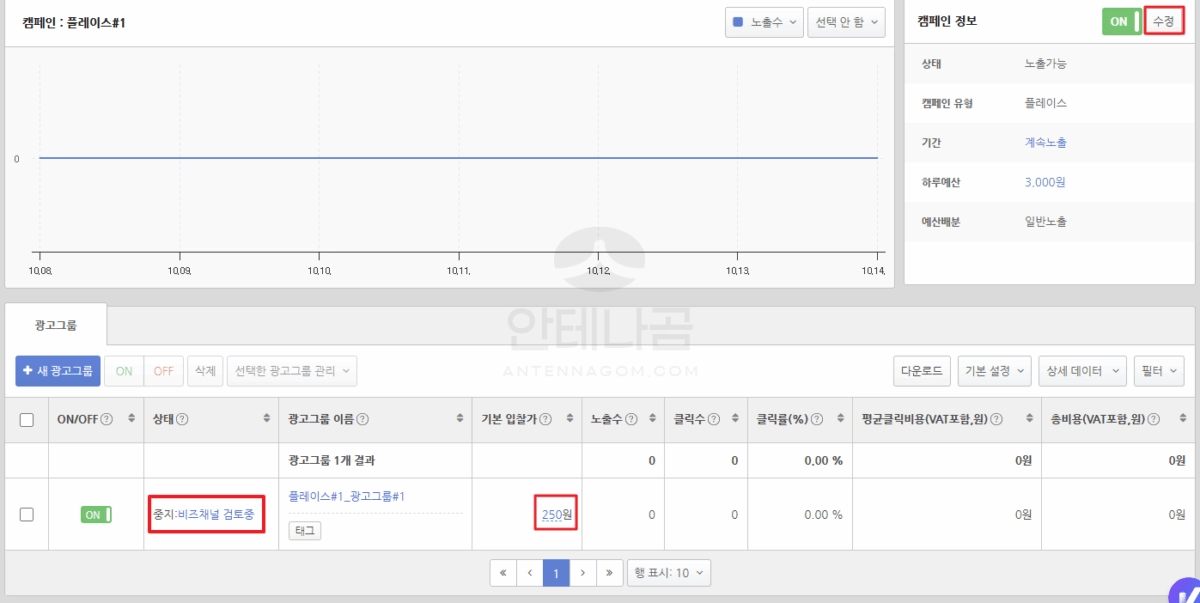
Task: Check the select-all checkbox in the table header
Action: [26, 420]
